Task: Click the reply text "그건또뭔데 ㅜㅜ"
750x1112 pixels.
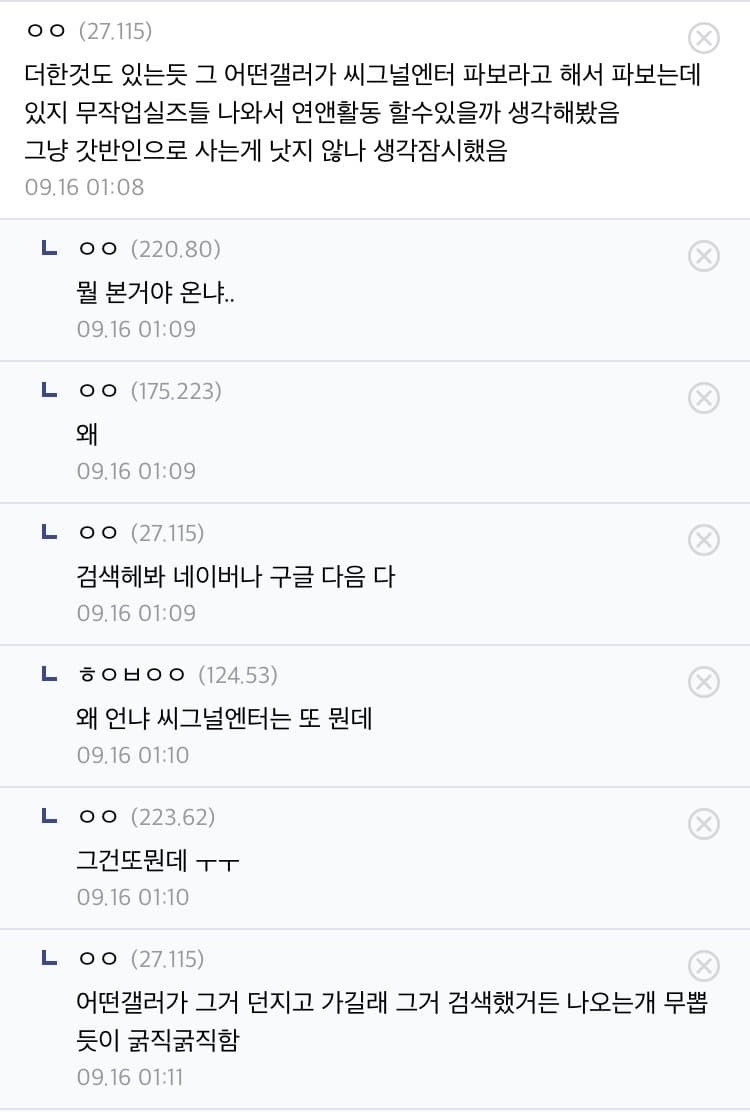Action: click(158, 860)
